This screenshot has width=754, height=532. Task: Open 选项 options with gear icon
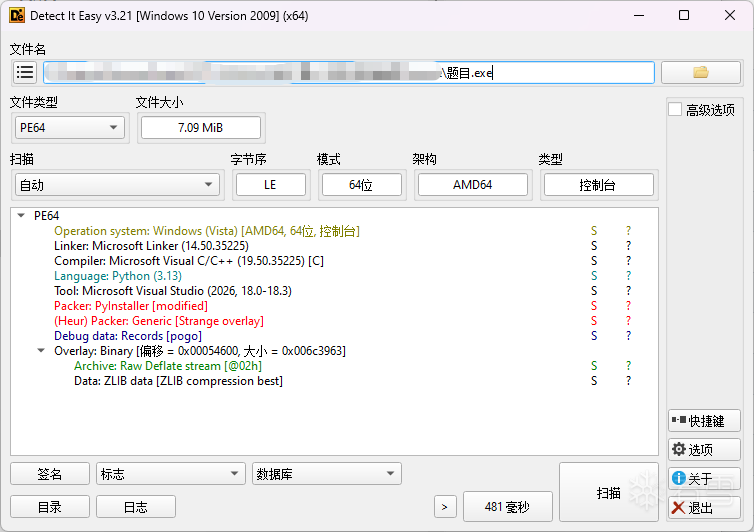(704, 450)
